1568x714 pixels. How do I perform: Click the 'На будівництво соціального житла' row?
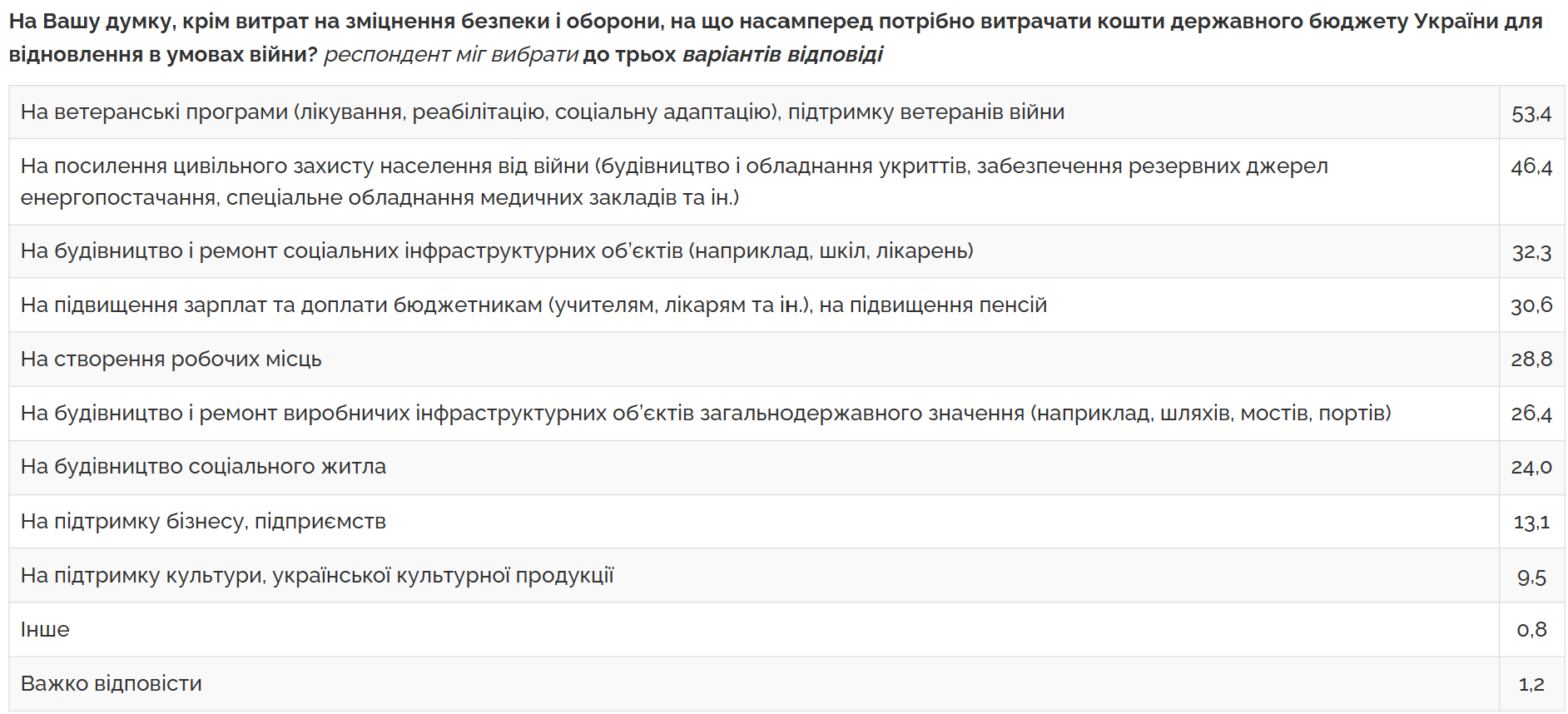click(203, 466)
